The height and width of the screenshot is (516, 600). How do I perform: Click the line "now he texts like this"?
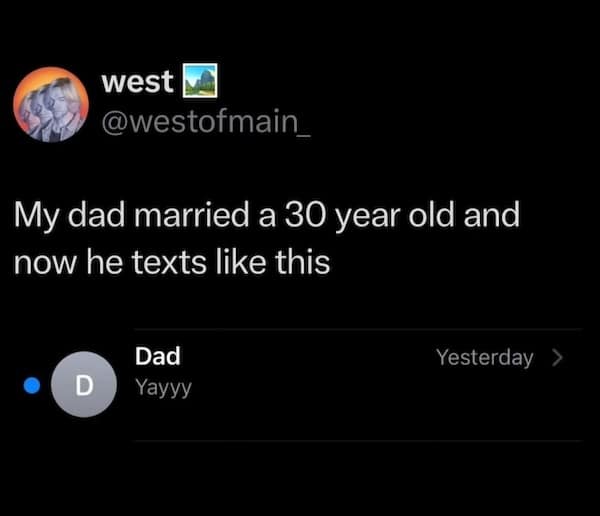(x=170, y=262)
